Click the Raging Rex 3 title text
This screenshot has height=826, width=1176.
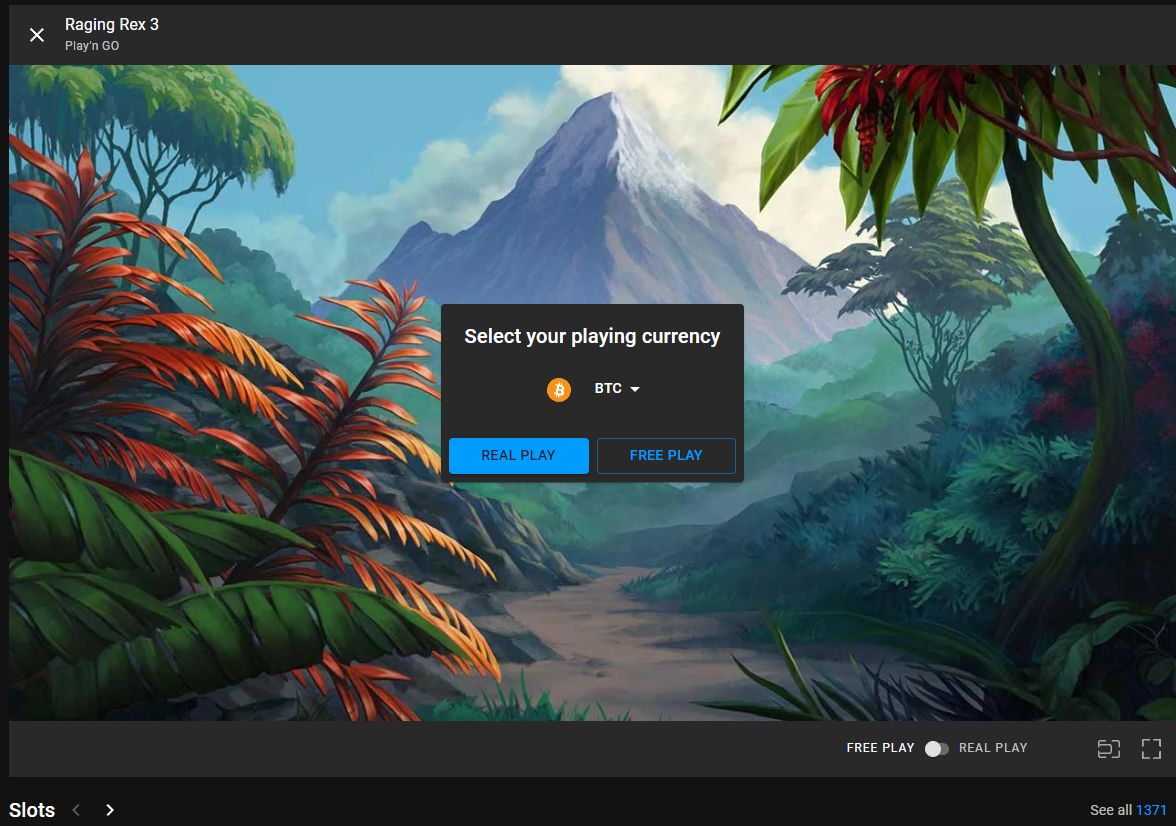[112, 24]
